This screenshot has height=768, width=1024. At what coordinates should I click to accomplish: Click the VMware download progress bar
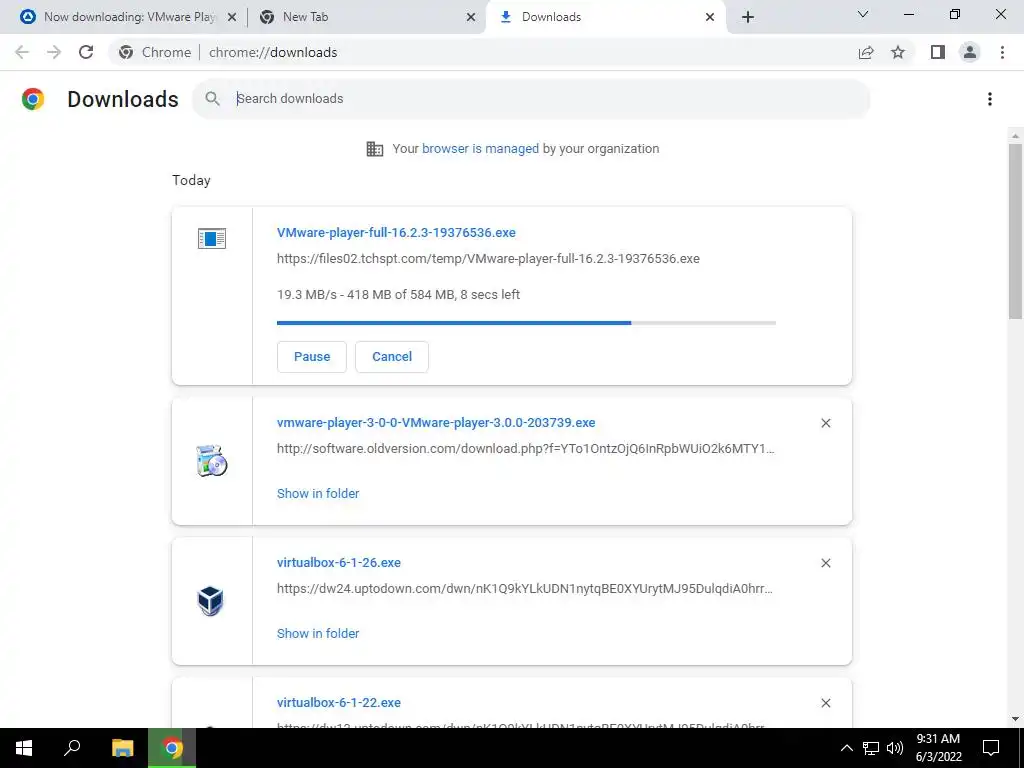(x=526, y=323)
